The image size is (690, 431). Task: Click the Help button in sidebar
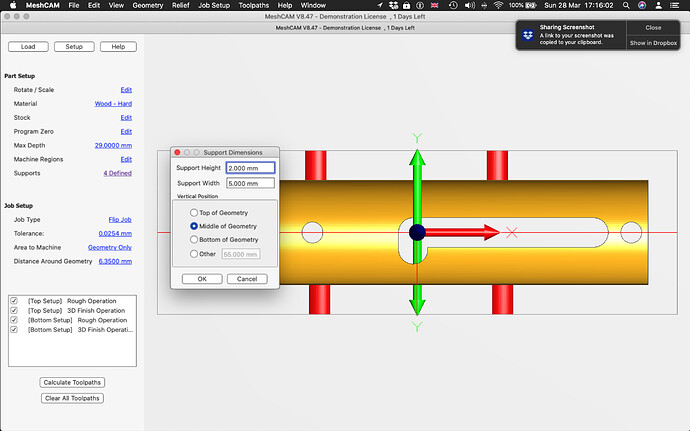click(x=118, y=47)
